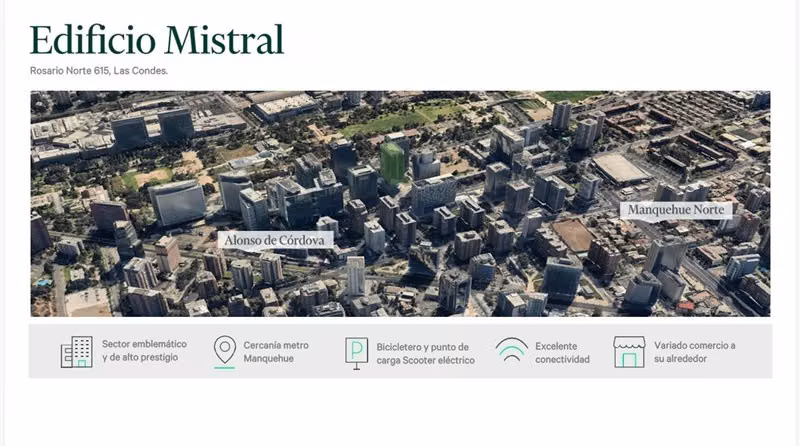Click the location pin icon for metro Manquehue
This screenshot has width=800, height=446.
224,352
